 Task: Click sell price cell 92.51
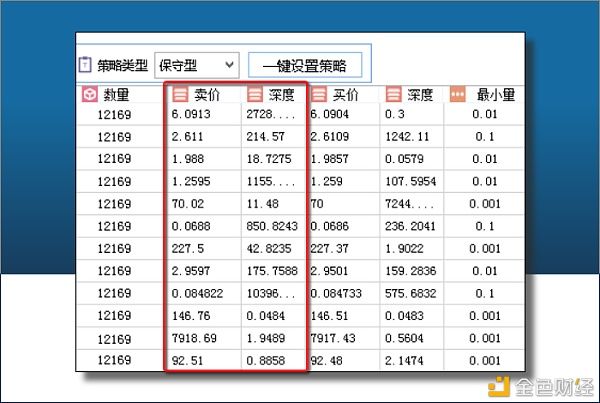[188, 361]
